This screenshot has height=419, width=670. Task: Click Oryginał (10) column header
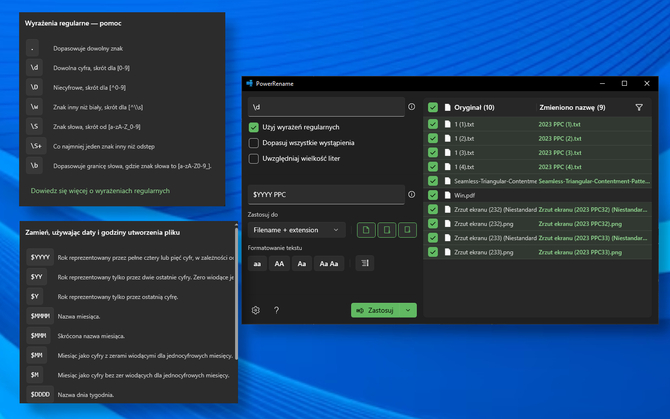coord(474,108)
